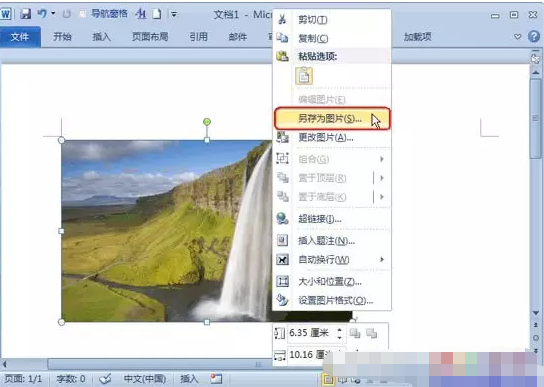Click the Save icon in quick access toolbar

tap(25, 14)
